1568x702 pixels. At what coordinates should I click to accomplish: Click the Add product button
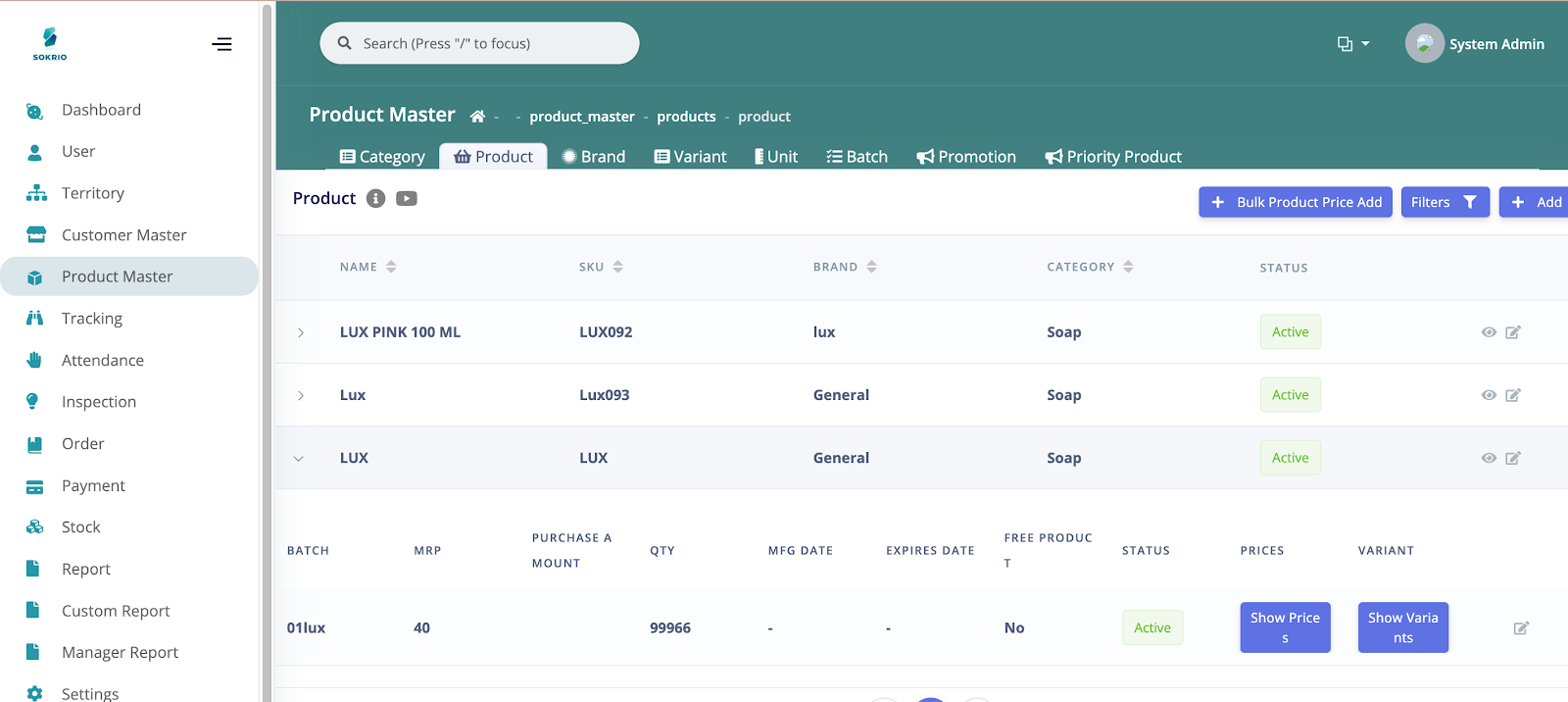(x=1535, y=202)
